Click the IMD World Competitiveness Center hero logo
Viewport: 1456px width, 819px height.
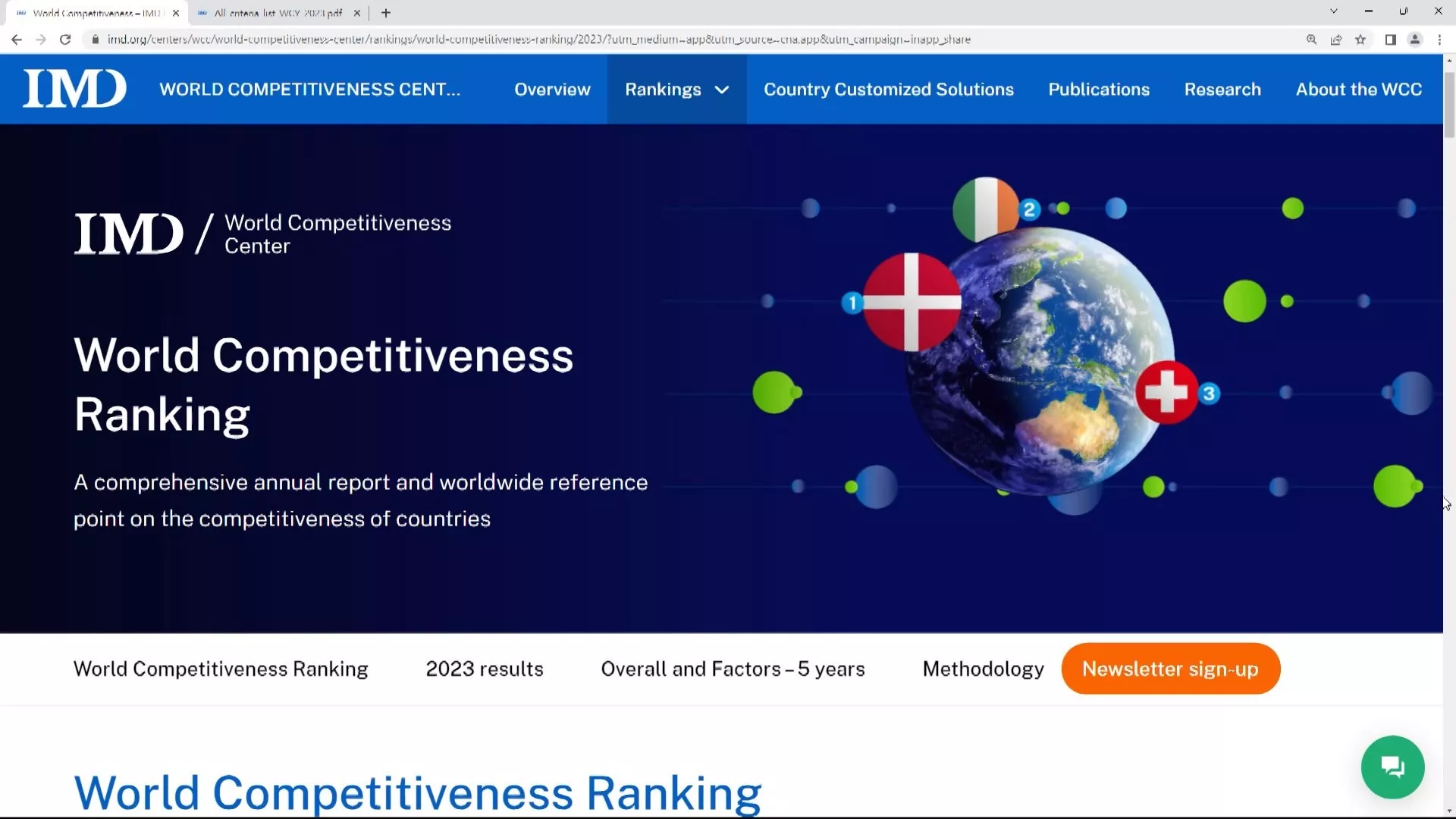262,234
